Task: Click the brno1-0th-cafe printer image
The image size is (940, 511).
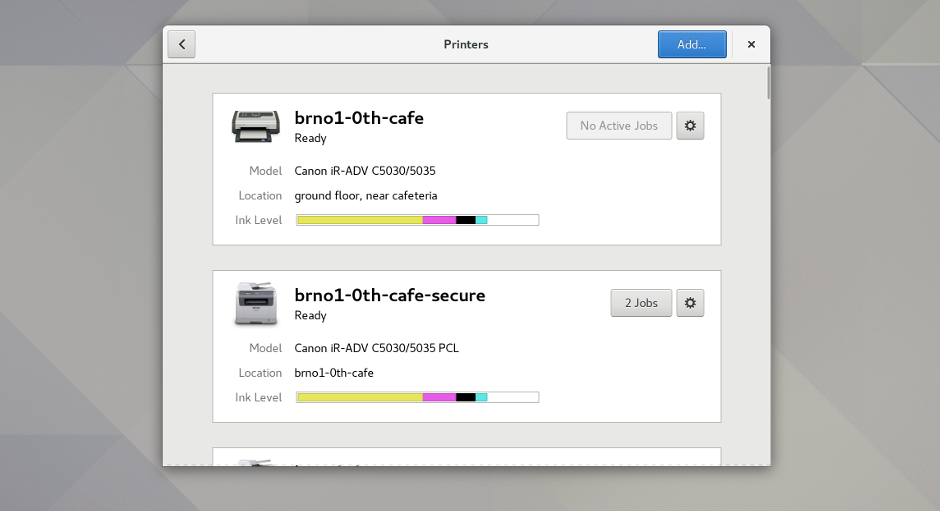Action: [x=256, y=126]
